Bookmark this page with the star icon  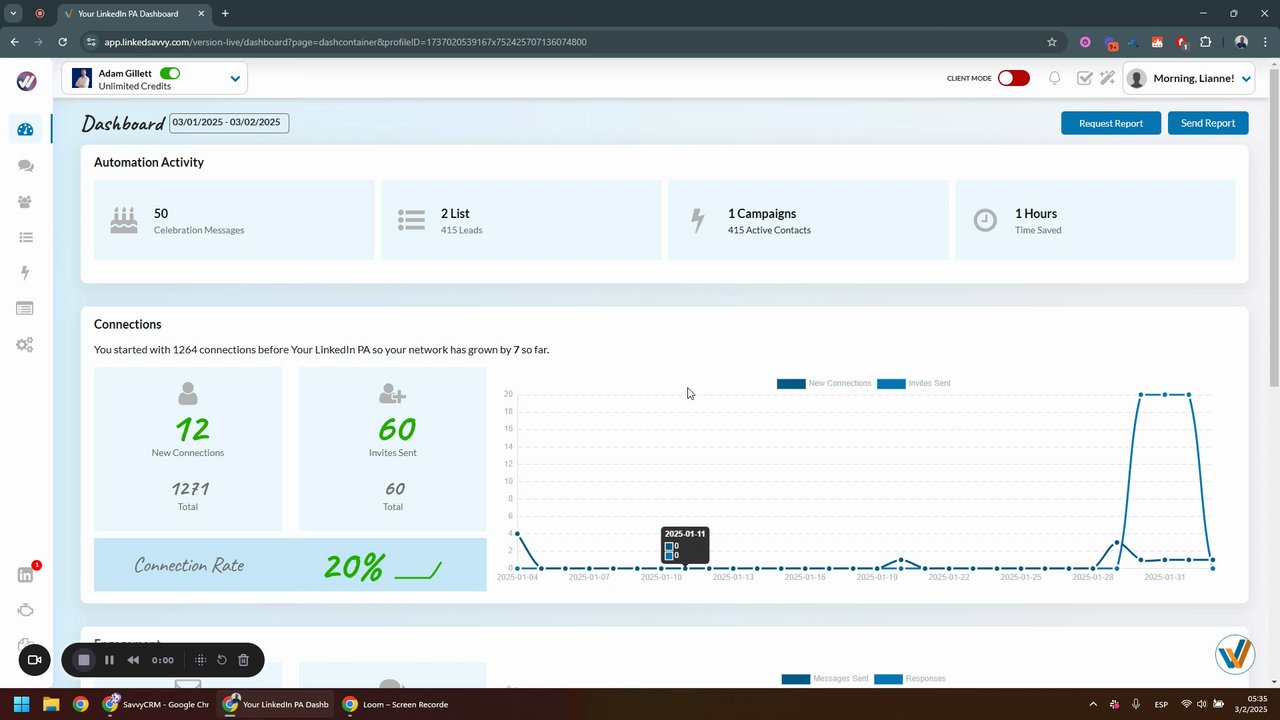[1052, 42]
